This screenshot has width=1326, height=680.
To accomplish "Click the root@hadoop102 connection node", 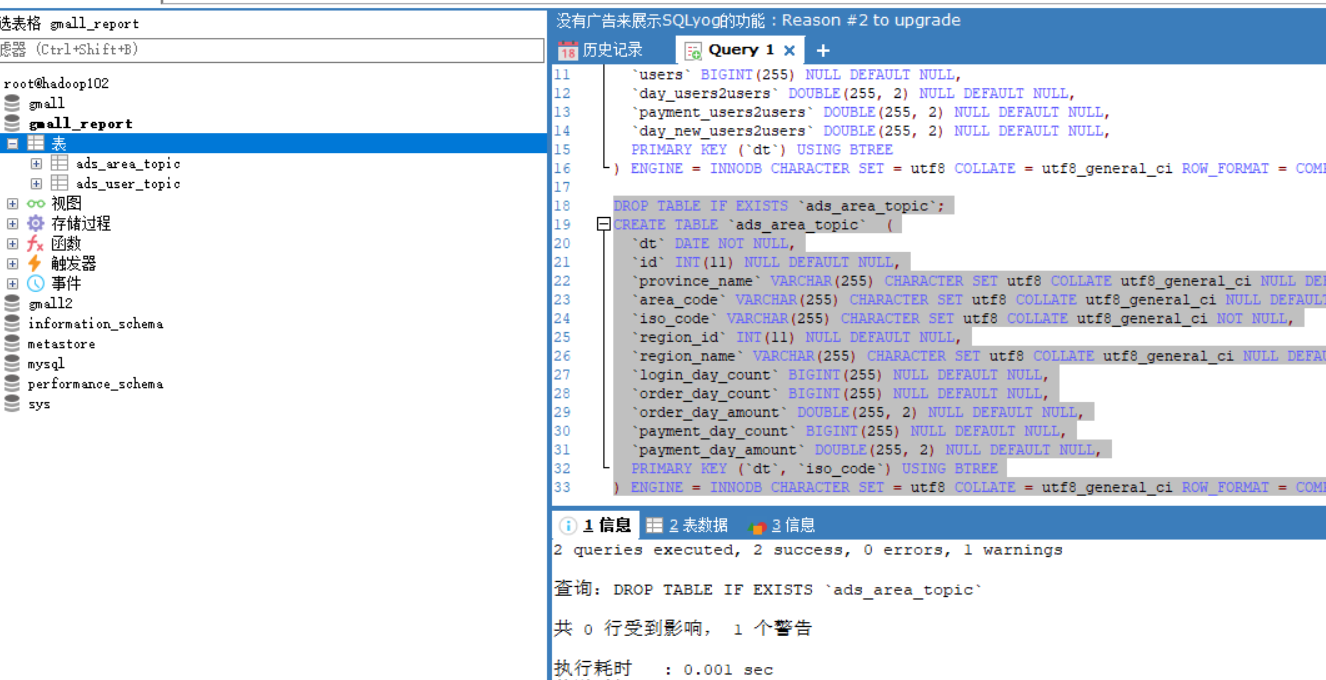I will point(56,84).
